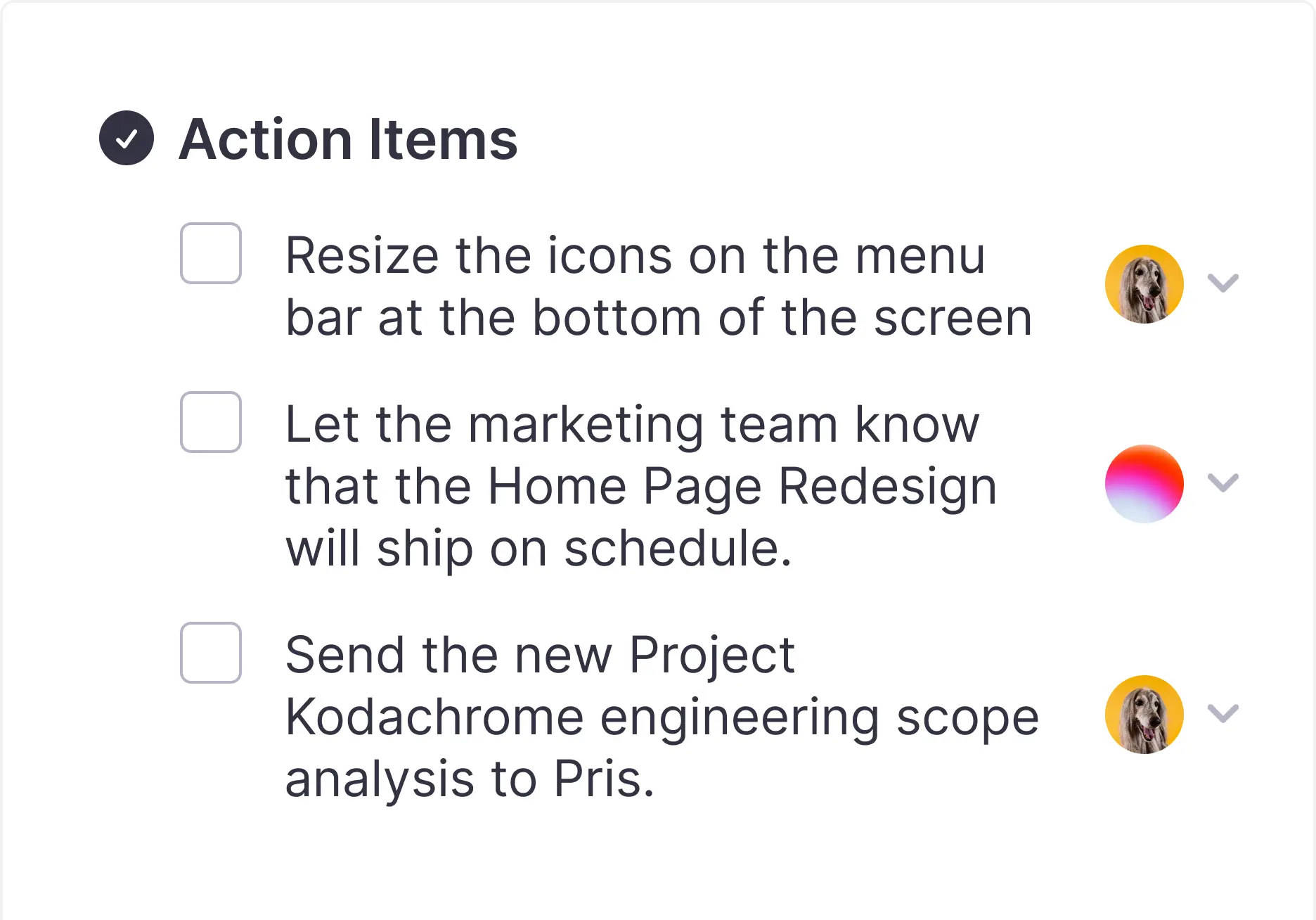Open gradient avatar assignee for marketing task
The width and height of the screenshot is (1316, 920).
click(1144, 484)
